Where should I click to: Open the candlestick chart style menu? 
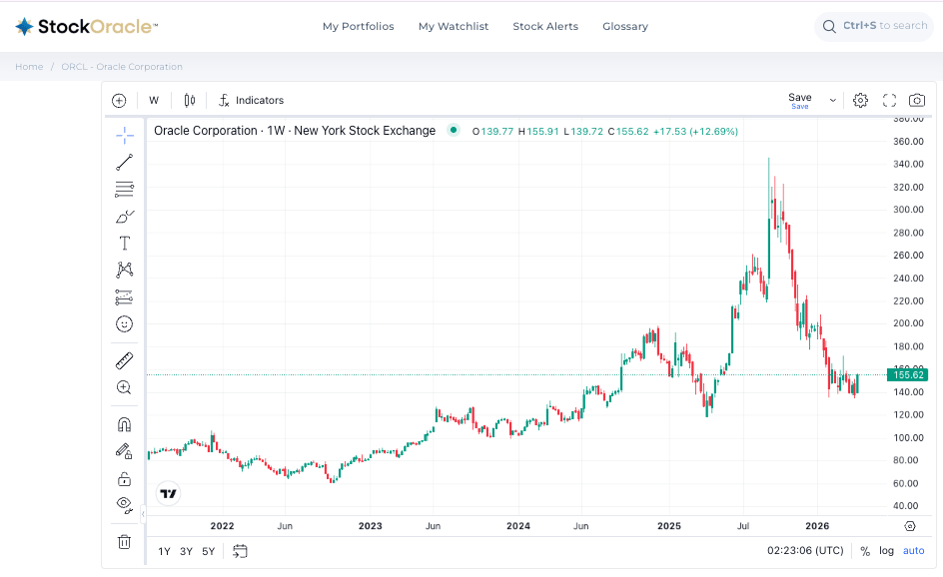click(x=189, y=100)
